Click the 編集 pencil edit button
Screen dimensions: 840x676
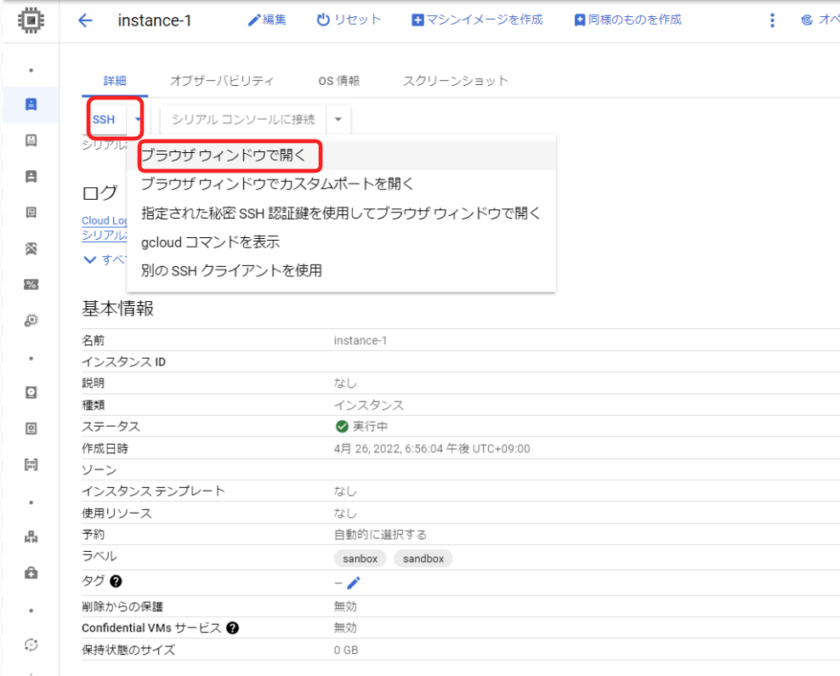coord(267,20)
